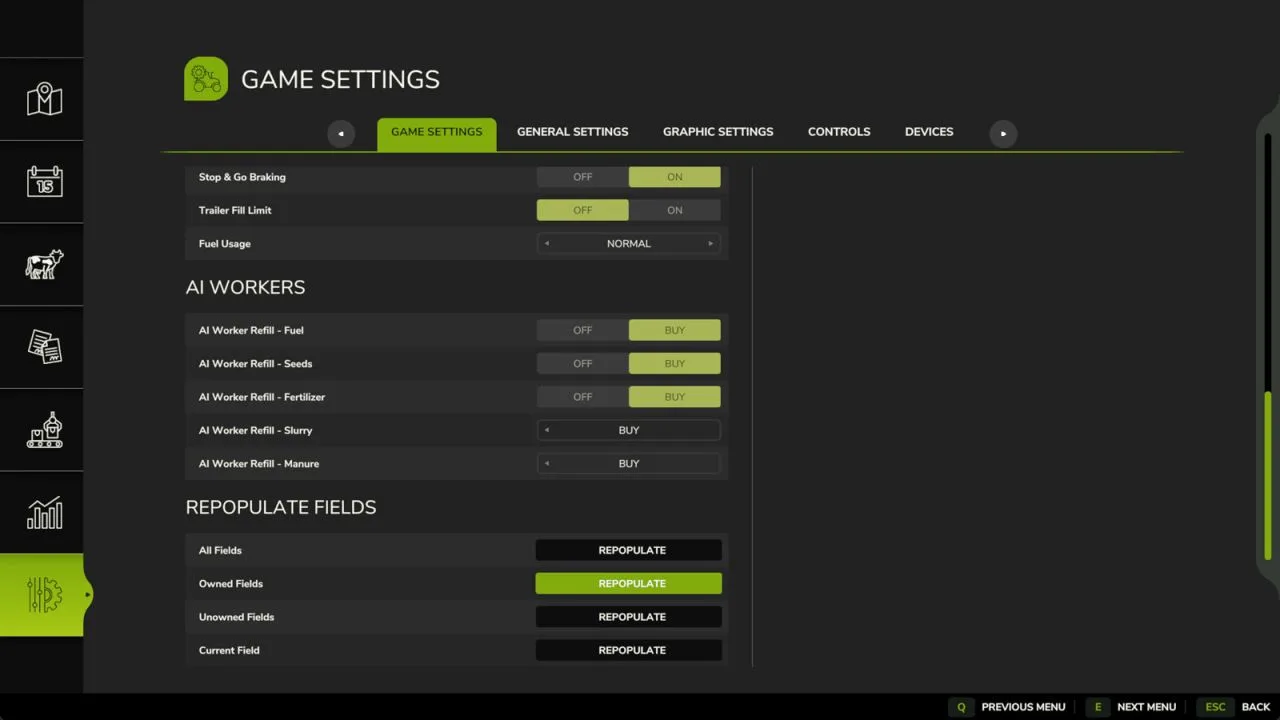The width and height of the screenshot is (1280, 720).
Task: Open the calendar sidebar icon
Action: pos(44,181)
